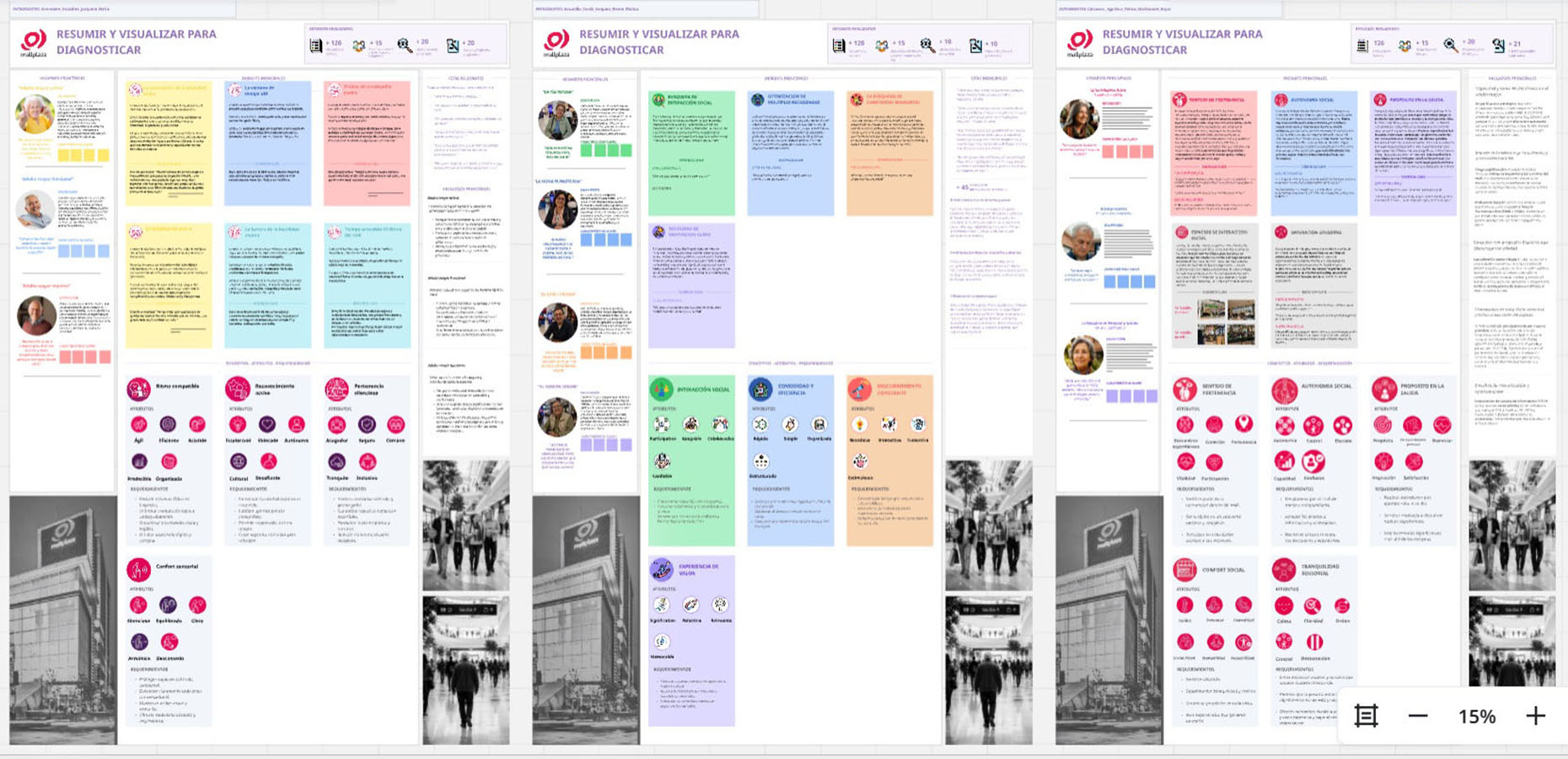Select the Pertenencia silenciosa concept icon
Screen dimensions: 1568x759
[x=337, y=389]
